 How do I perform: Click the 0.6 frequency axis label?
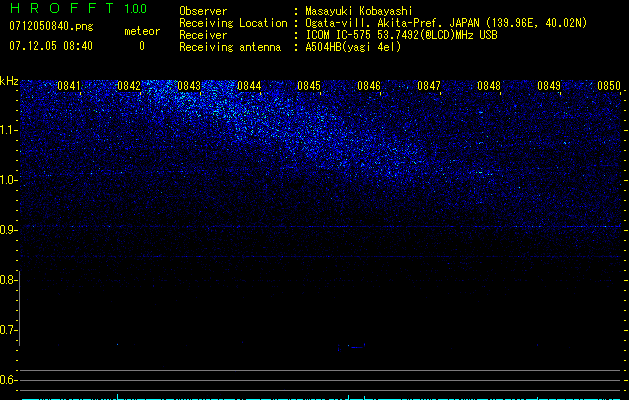pos(8,380)
